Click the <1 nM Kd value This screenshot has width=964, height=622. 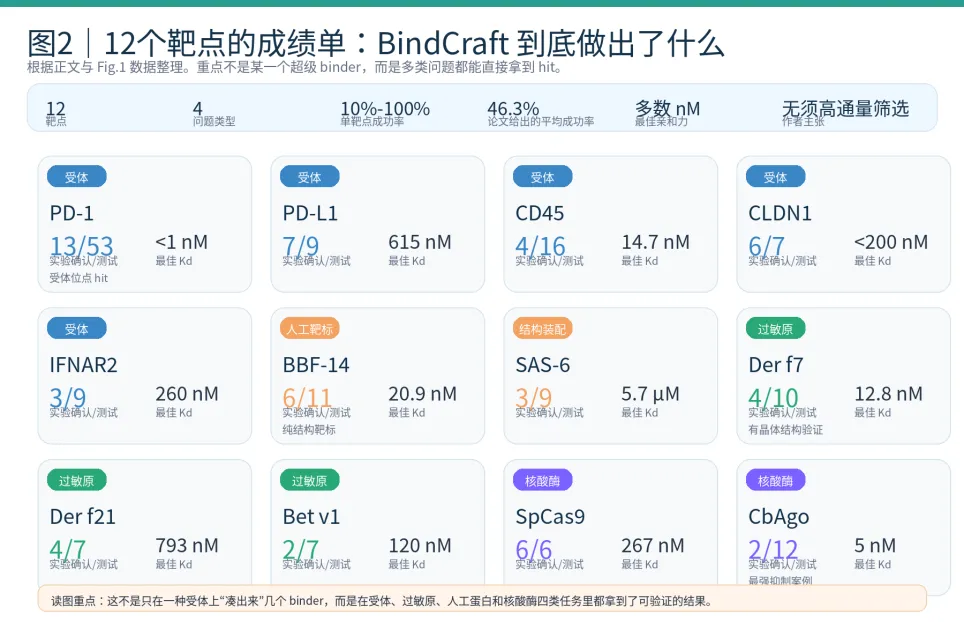181,242
